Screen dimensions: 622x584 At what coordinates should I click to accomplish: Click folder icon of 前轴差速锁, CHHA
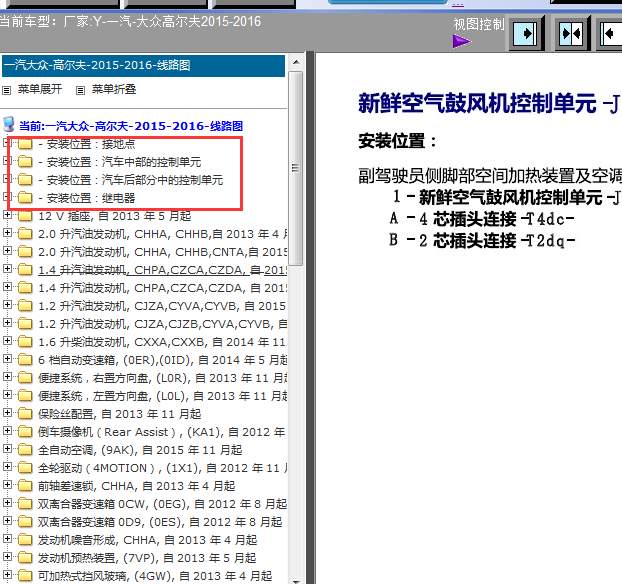(x=25, y=486)
